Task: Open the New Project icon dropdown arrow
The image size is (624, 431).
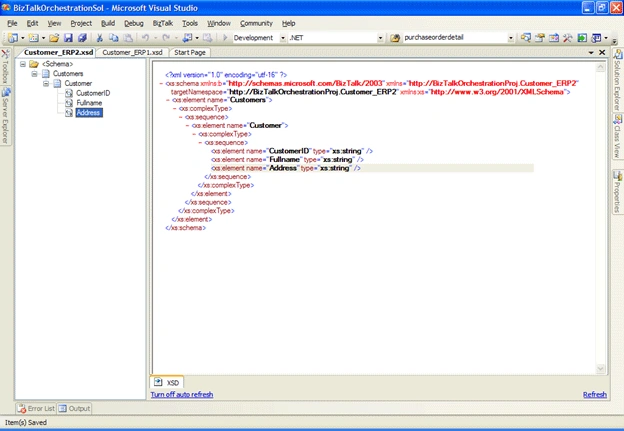Action: (23, 38)
